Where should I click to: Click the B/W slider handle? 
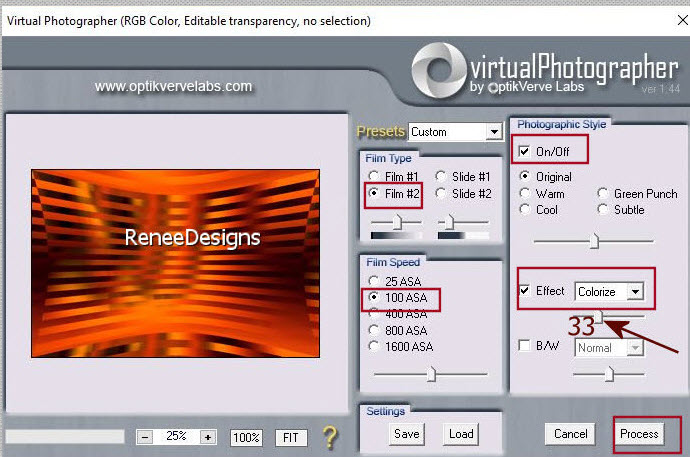[609, 374]
